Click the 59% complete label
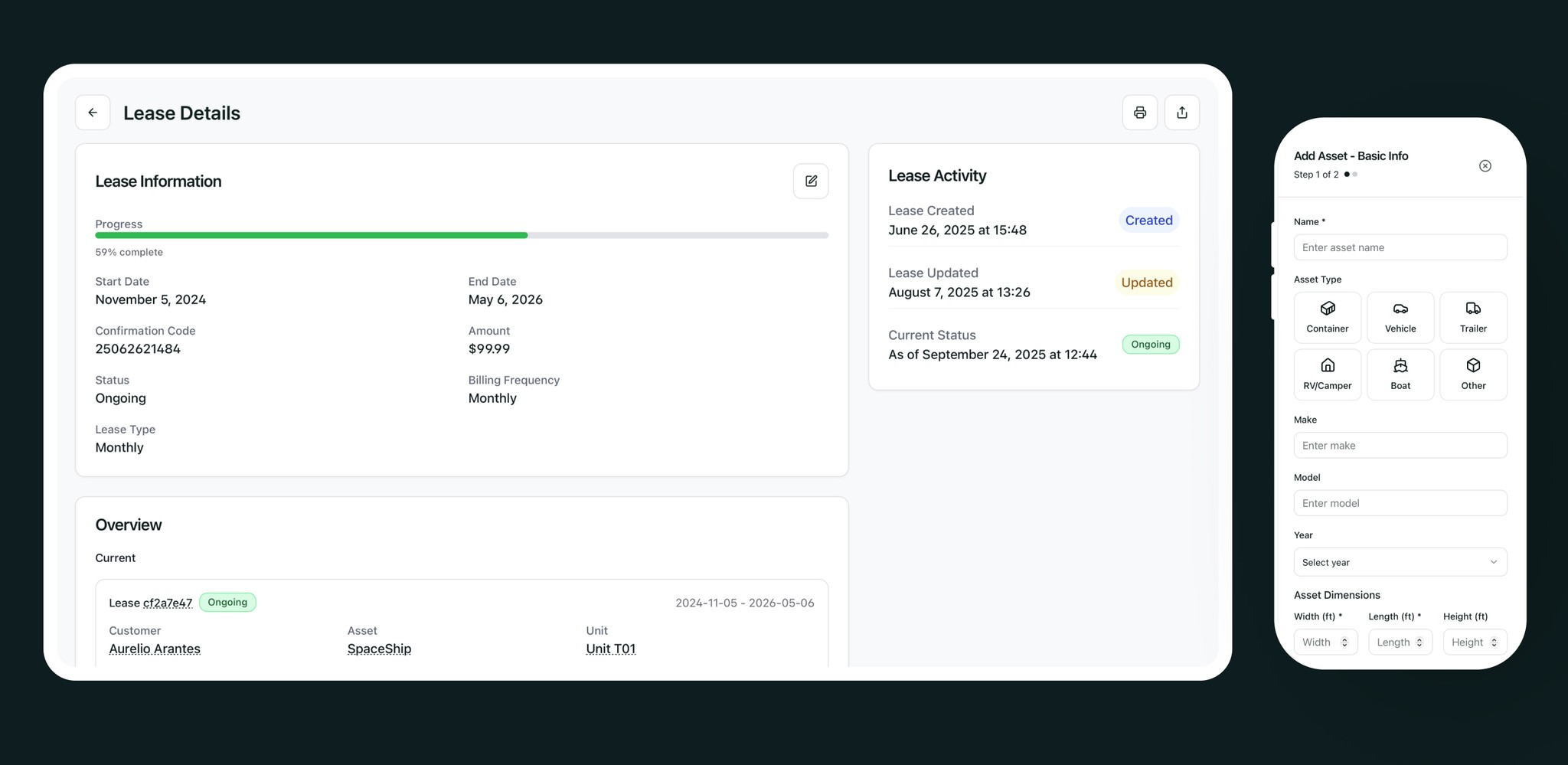Screen dimensions: 1568x765 coord(129,252)
